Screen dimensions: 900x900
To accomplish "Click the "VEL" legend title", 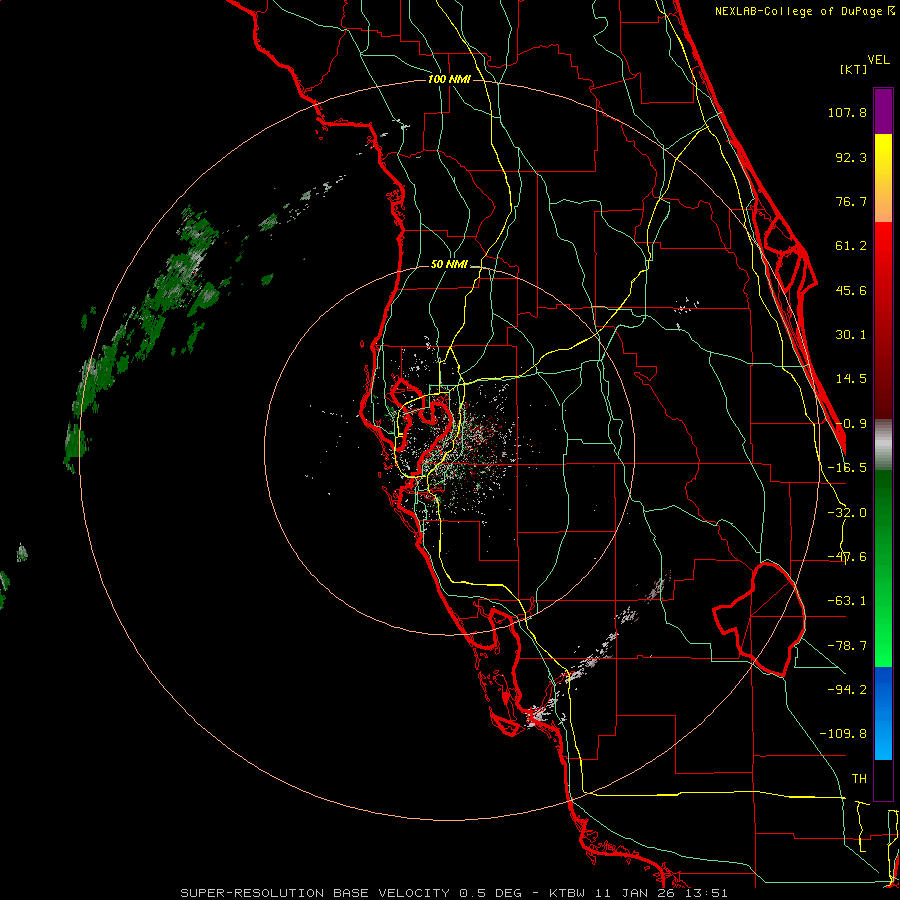I will pyautogui.click(x=878, y=60).
